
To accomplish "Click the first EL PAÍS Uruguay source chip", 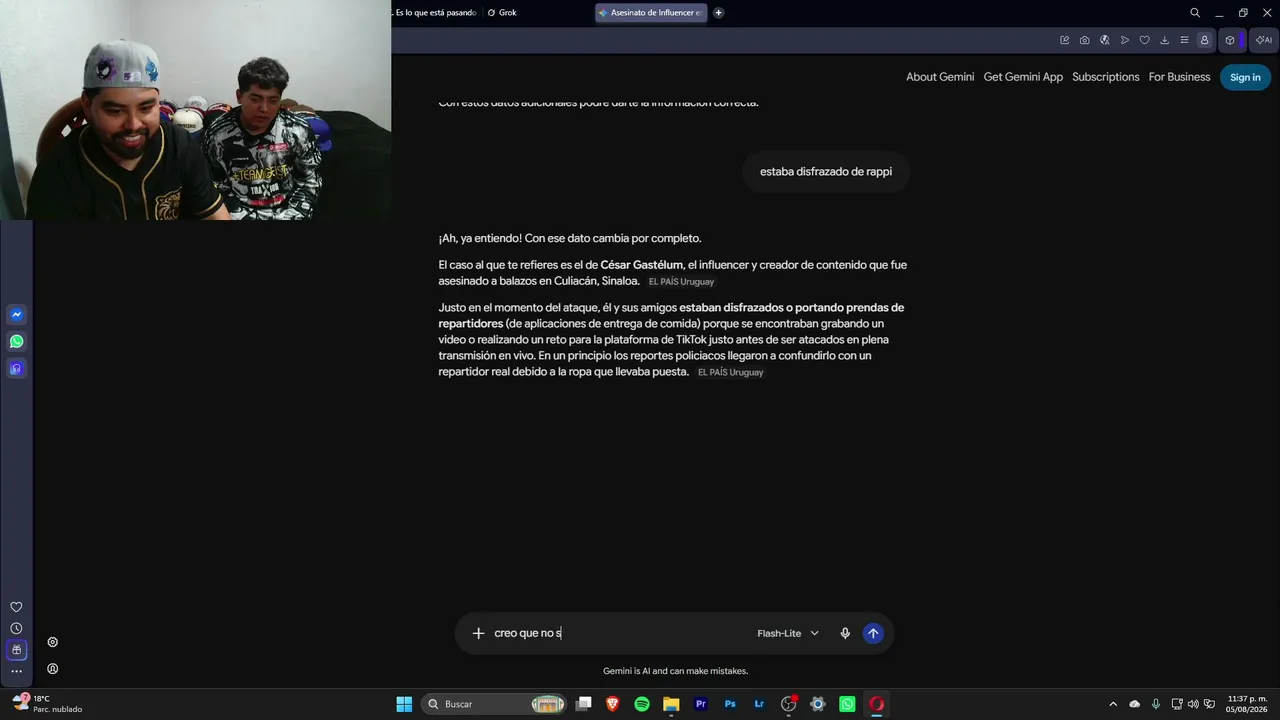I will click(681, 282).
